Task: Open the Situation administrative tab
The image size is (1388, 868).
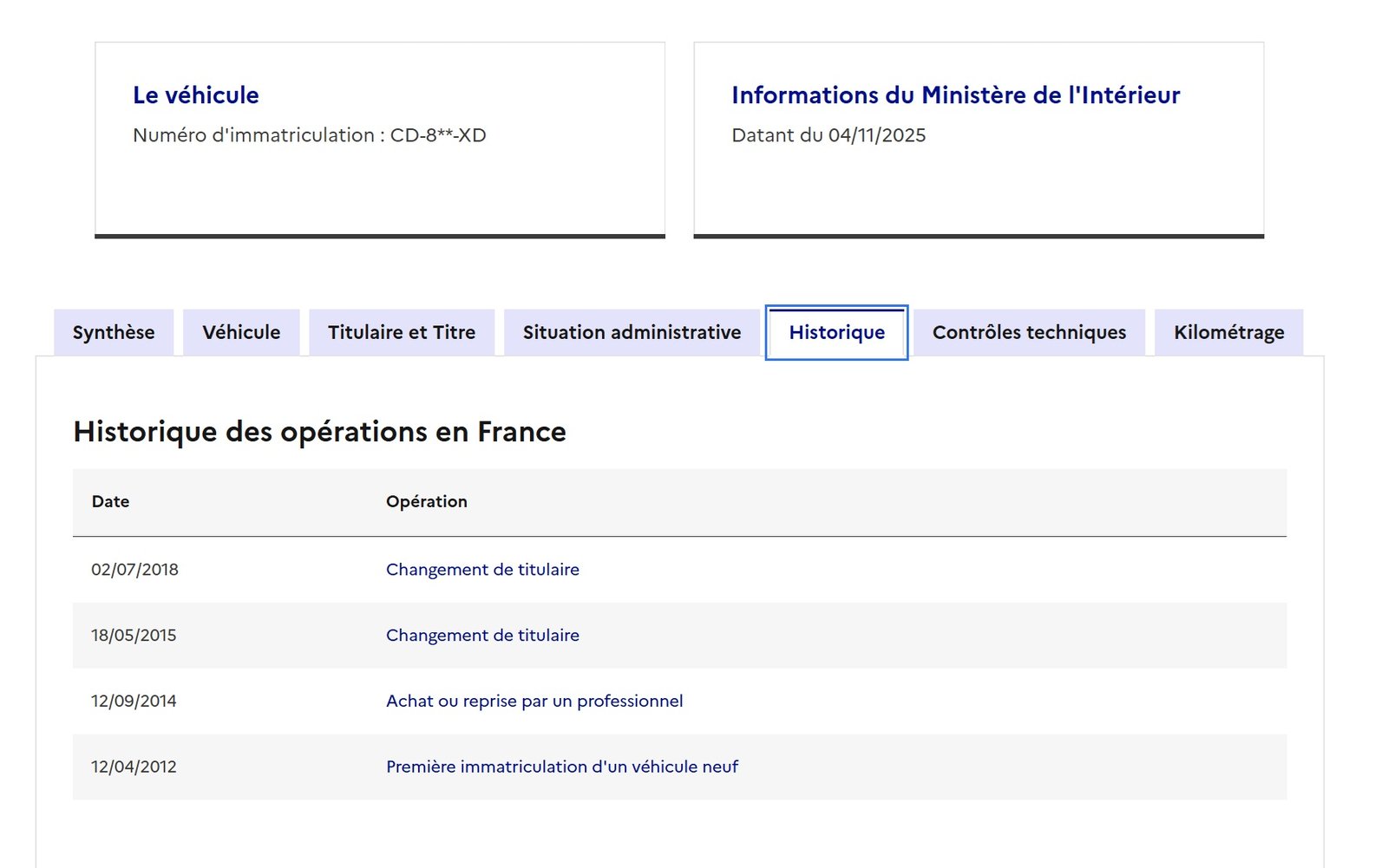Action: point(632,333)
